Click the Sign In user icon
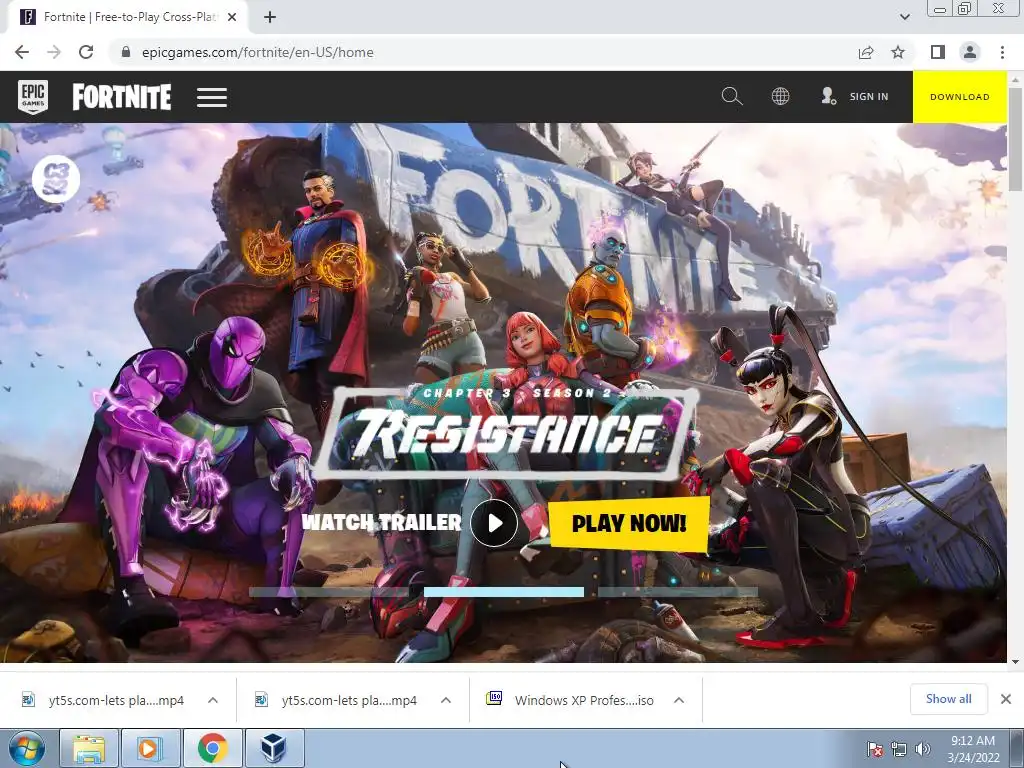Screen dimensions: 1024x768 coord(828,97)
